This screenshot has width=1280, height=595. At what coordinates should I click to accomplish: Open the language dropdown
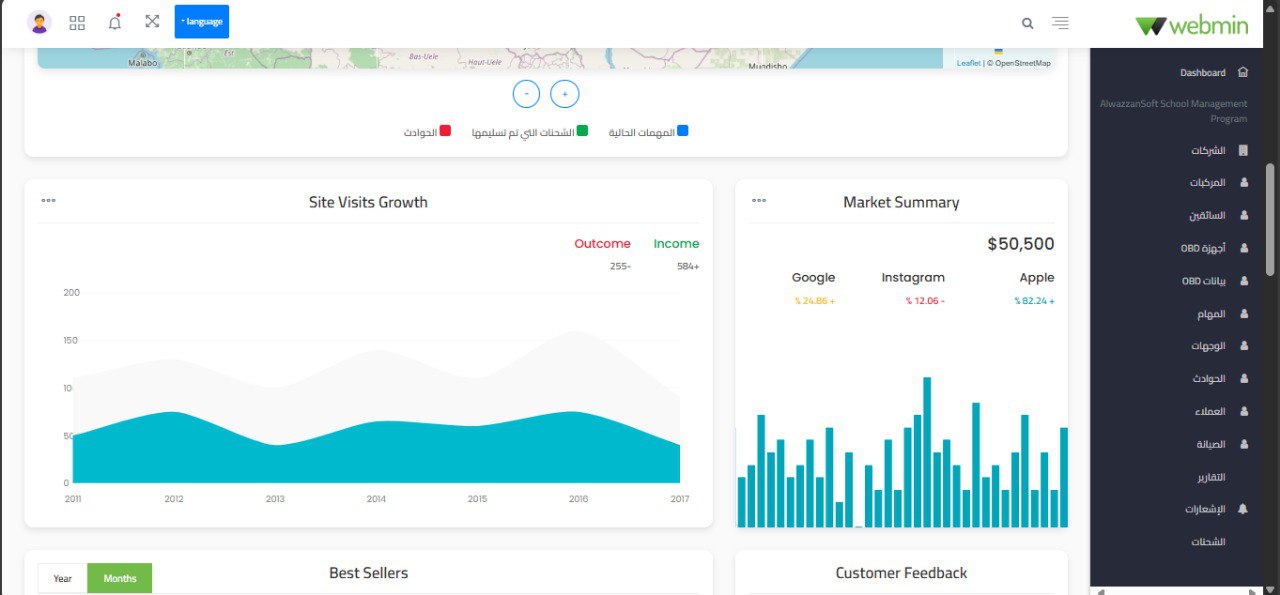(201, 20)
